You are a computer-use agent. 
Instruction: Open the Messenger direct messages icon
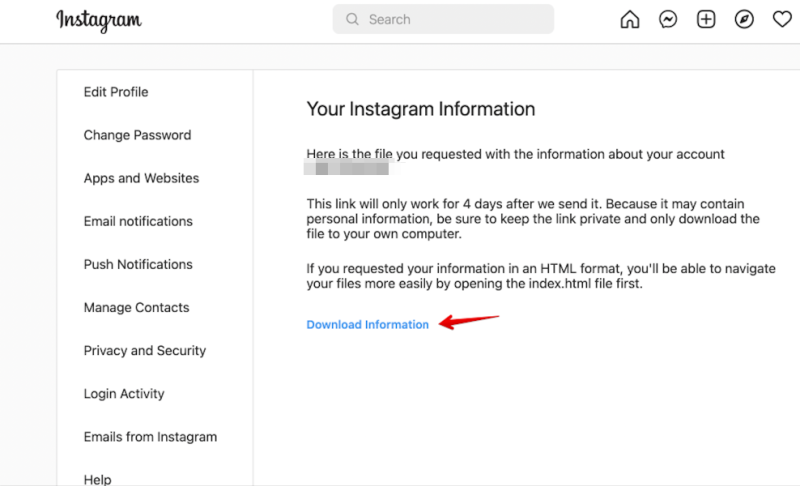point(668,19)
